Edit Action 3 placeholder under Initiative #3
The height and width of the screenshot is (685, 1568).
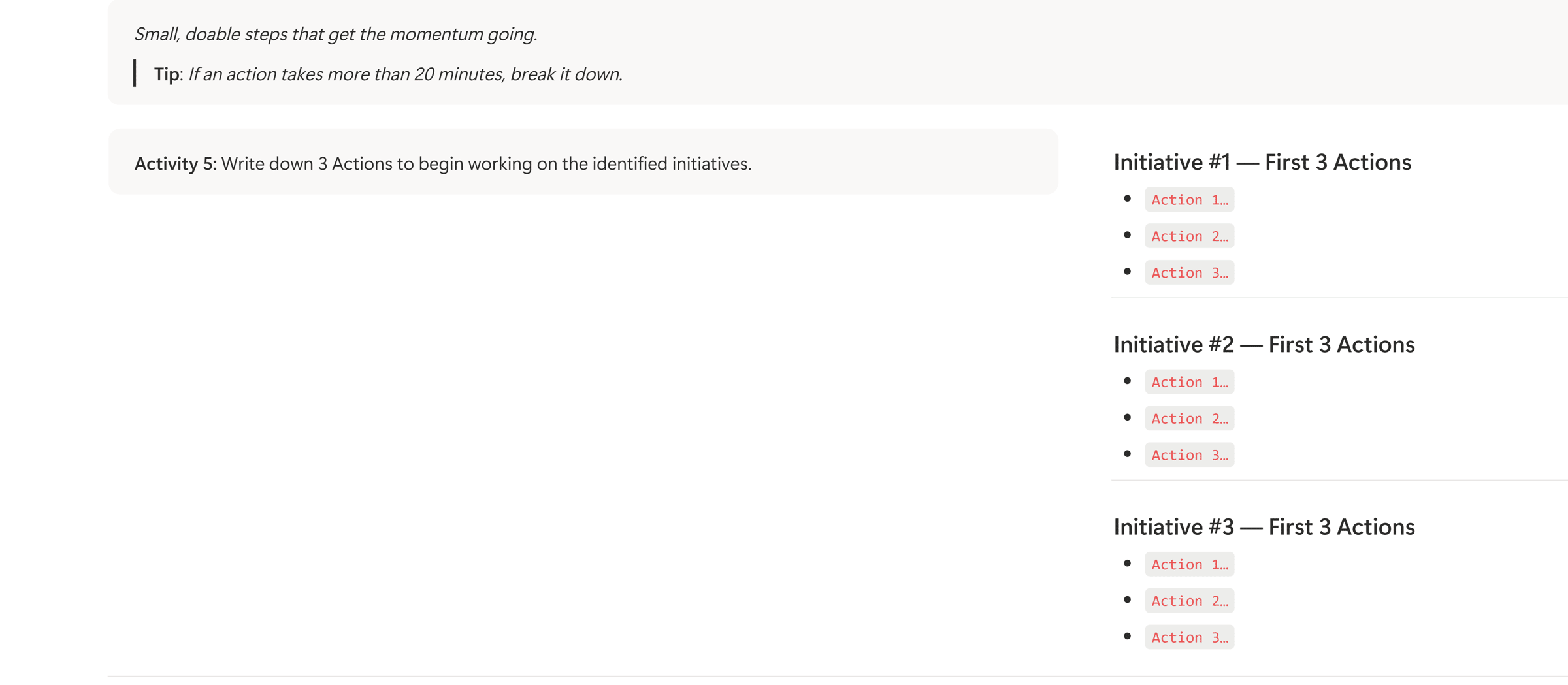pos(1189,637)
